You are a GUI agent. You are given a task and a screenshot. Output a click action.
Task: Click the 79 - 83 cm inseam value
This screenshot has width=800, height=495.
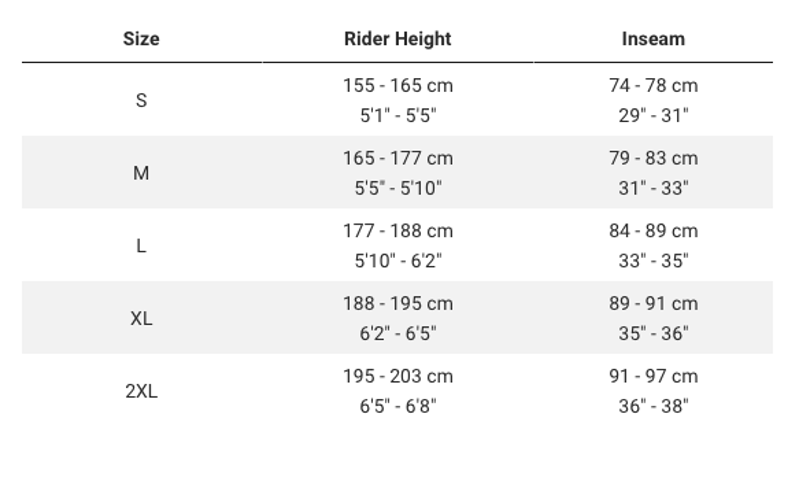653,158
